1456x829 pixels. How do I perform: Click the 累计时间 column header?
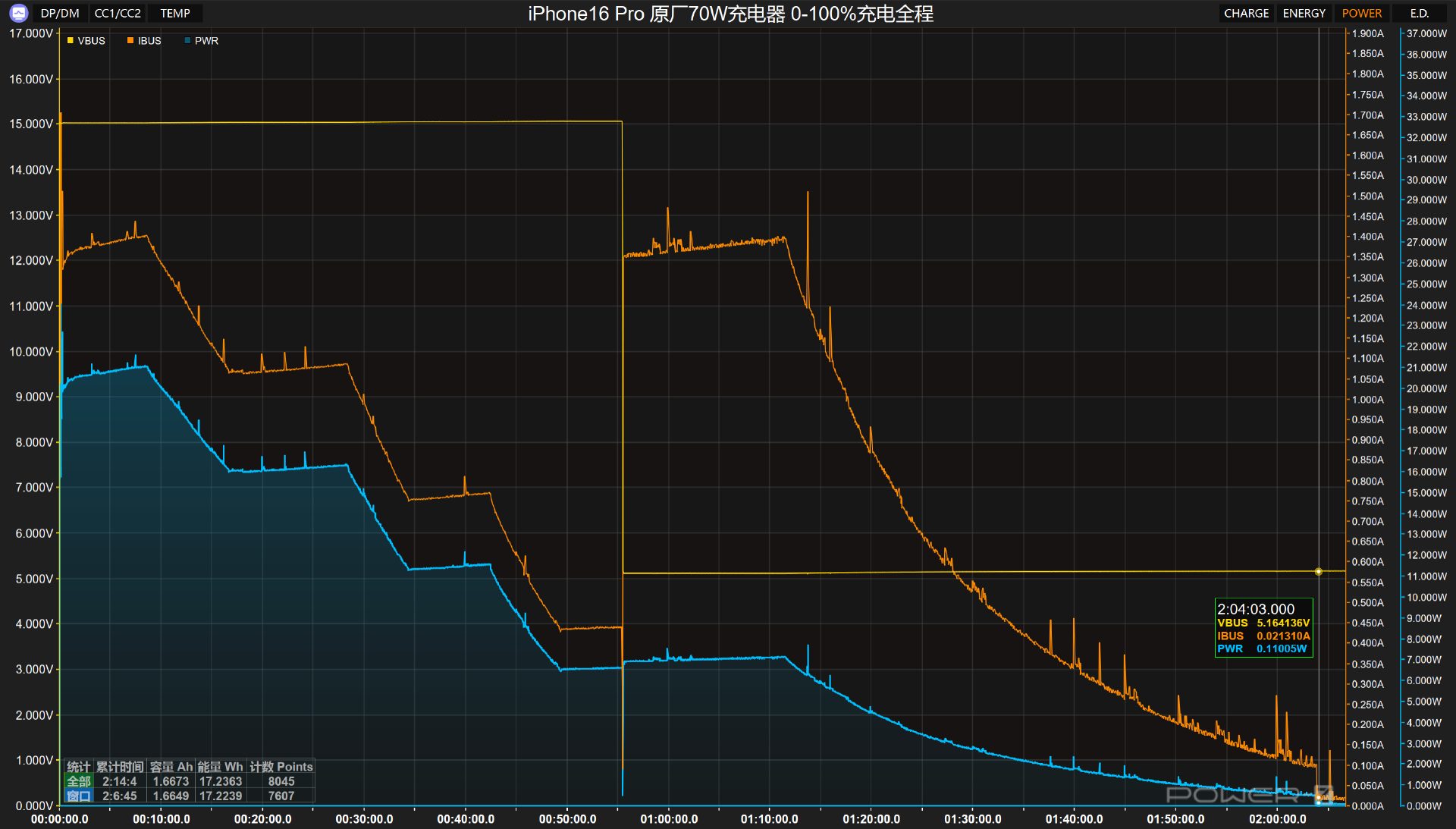[x=120, y=767]
